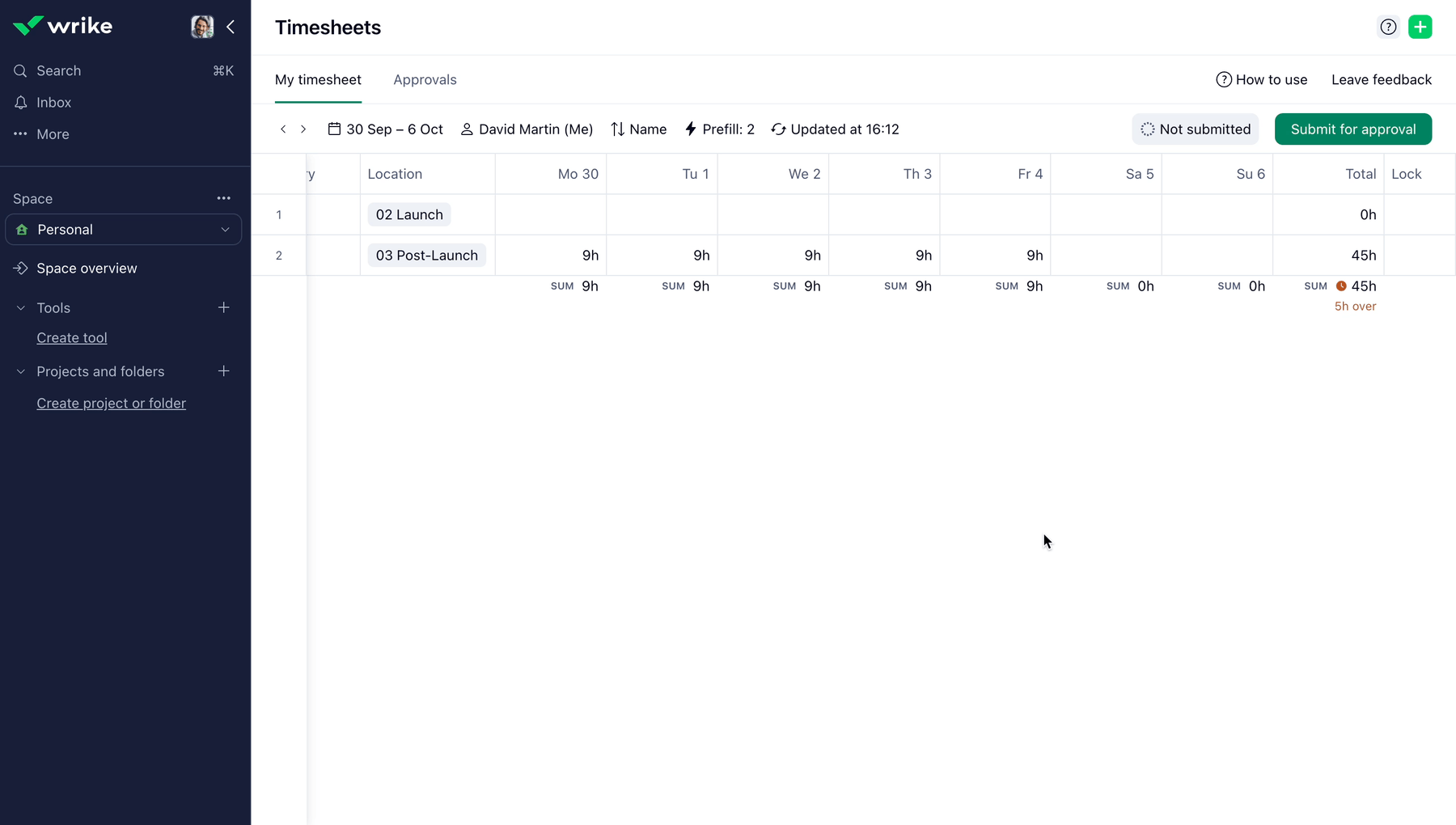Select the My timesheet tab

(x=318, y=80)
